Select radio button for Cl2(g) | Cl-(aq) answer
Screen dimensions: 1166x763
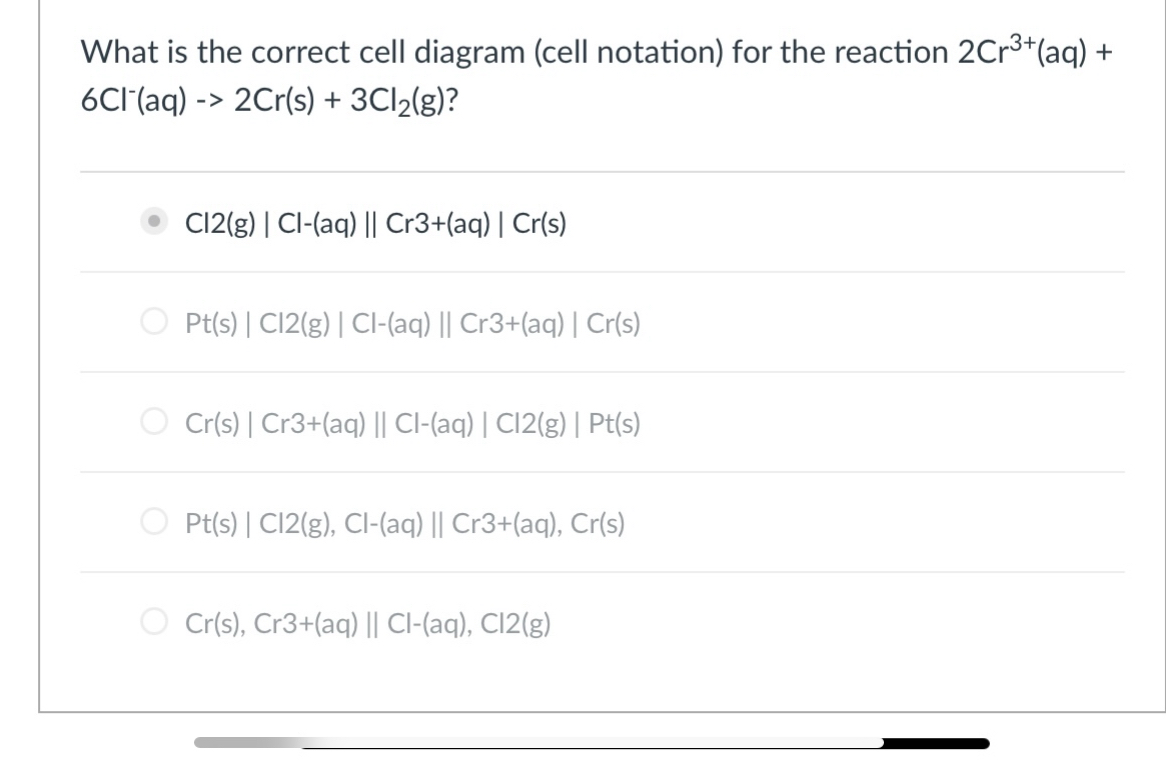(x=154, y=221)
